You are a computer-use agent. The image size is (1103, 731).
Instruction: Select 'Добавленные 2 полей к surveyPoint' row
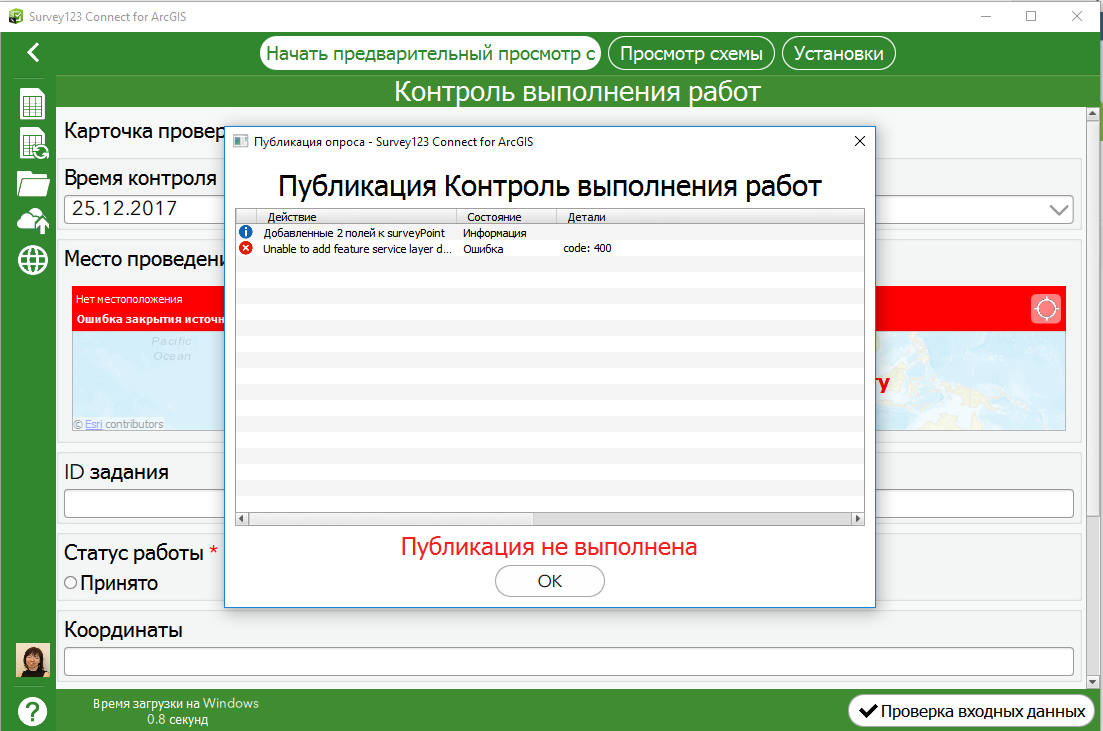tap(550, 232)
